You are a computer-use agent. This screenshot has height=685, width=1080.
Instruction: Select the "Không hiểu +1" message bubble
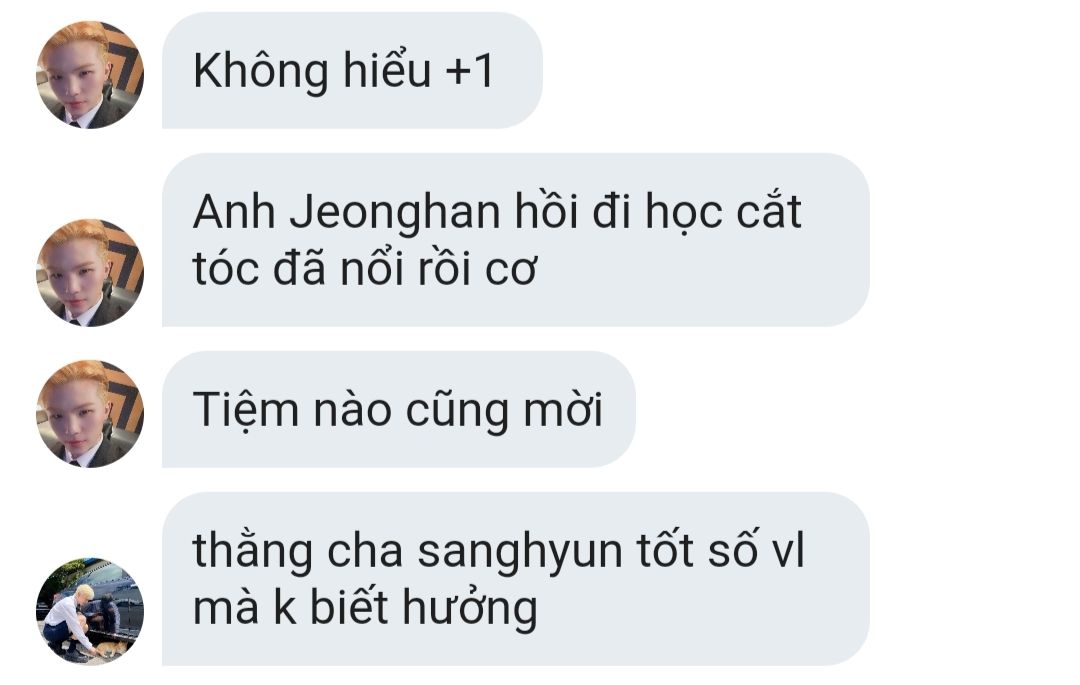(x=352, y=70)
